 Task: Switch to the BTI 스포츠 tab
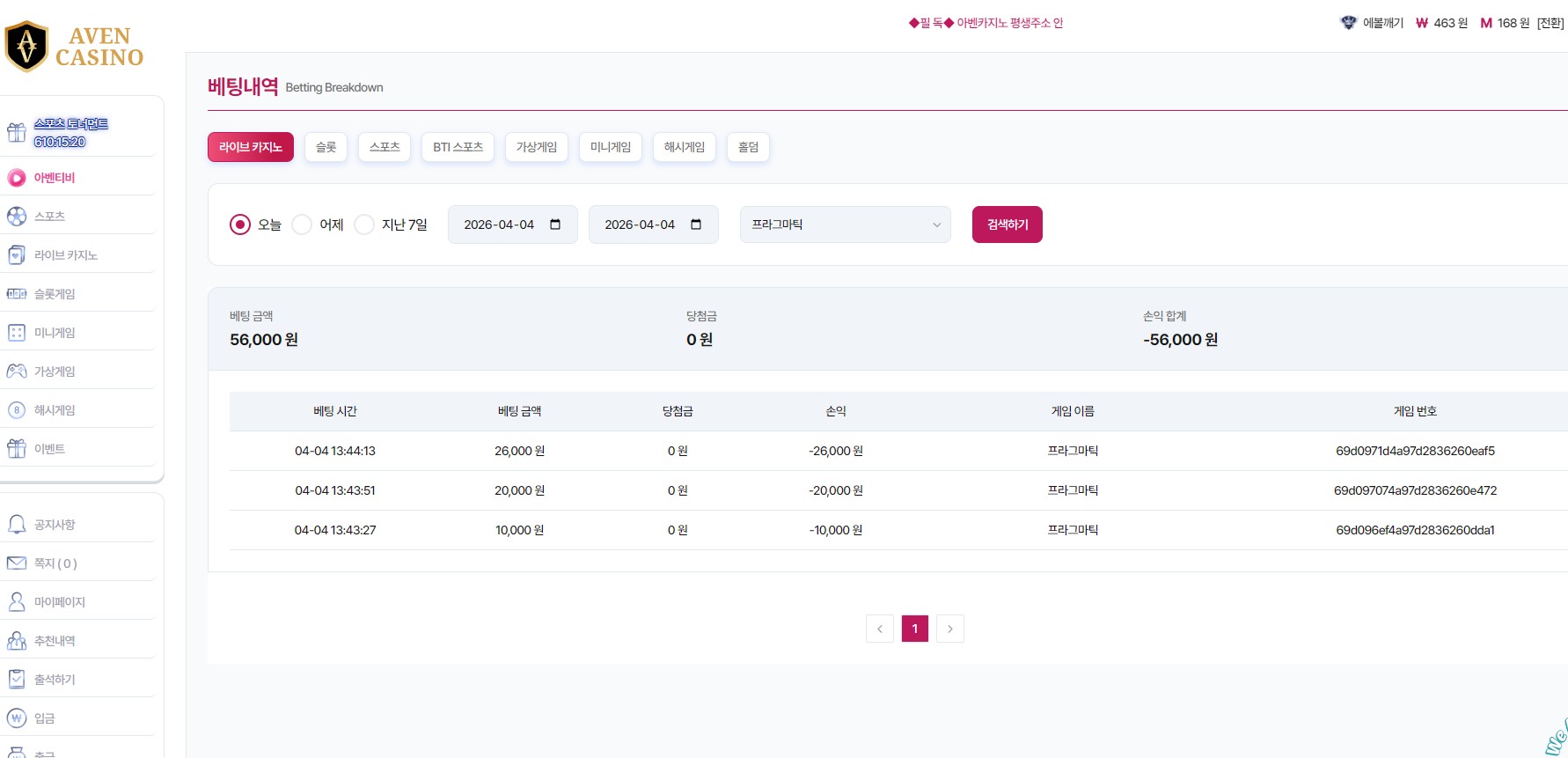point(458,147)
